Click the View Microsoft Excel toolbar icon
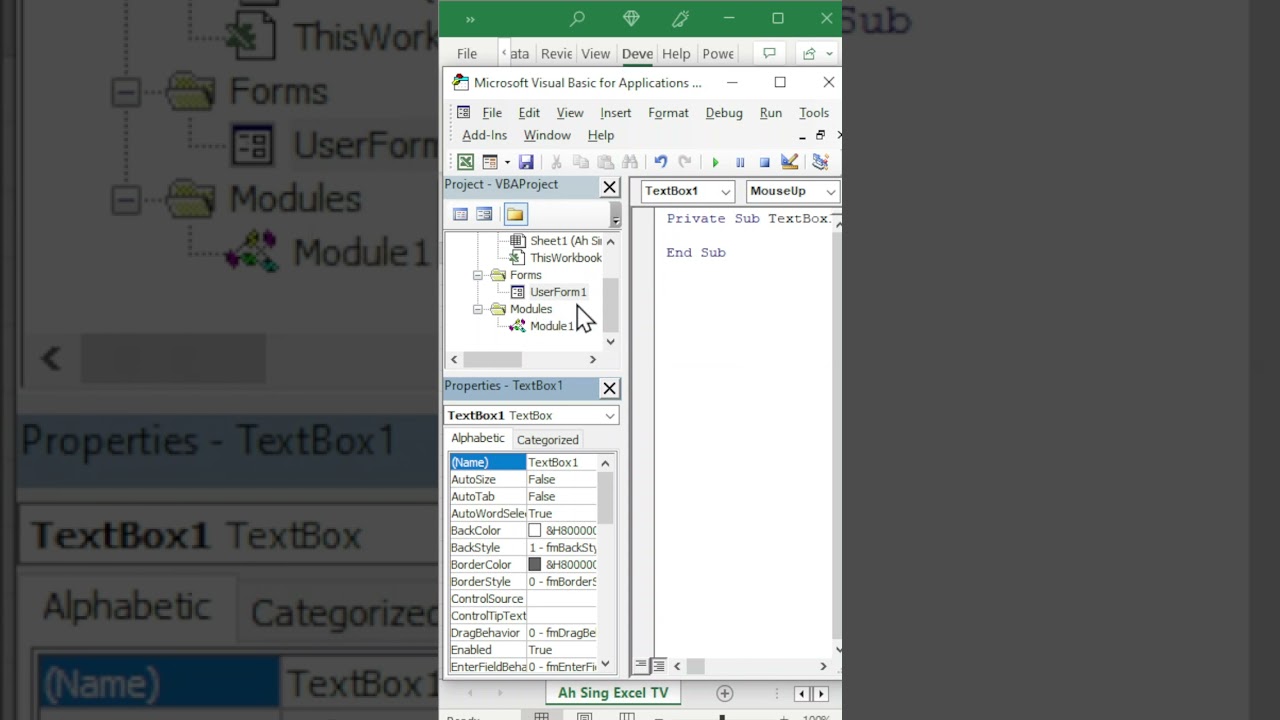The height and width of the screenshot is (720, 1280). point(466,162)
